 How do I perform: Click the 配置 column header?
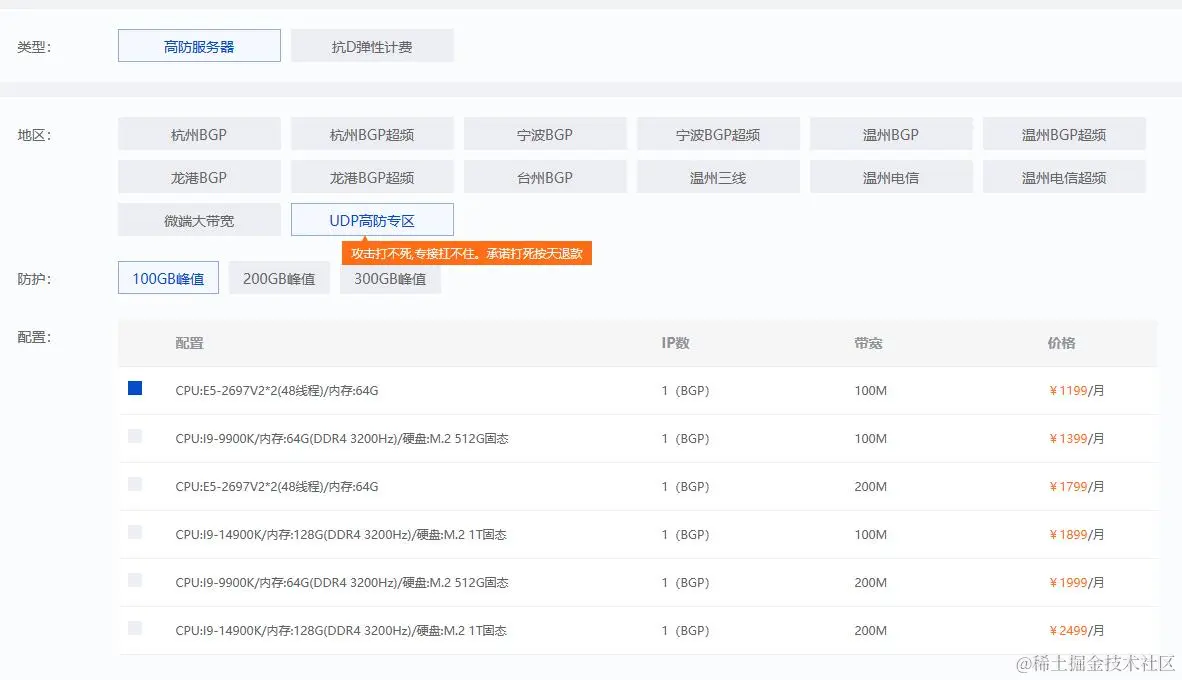coord(189,343)
